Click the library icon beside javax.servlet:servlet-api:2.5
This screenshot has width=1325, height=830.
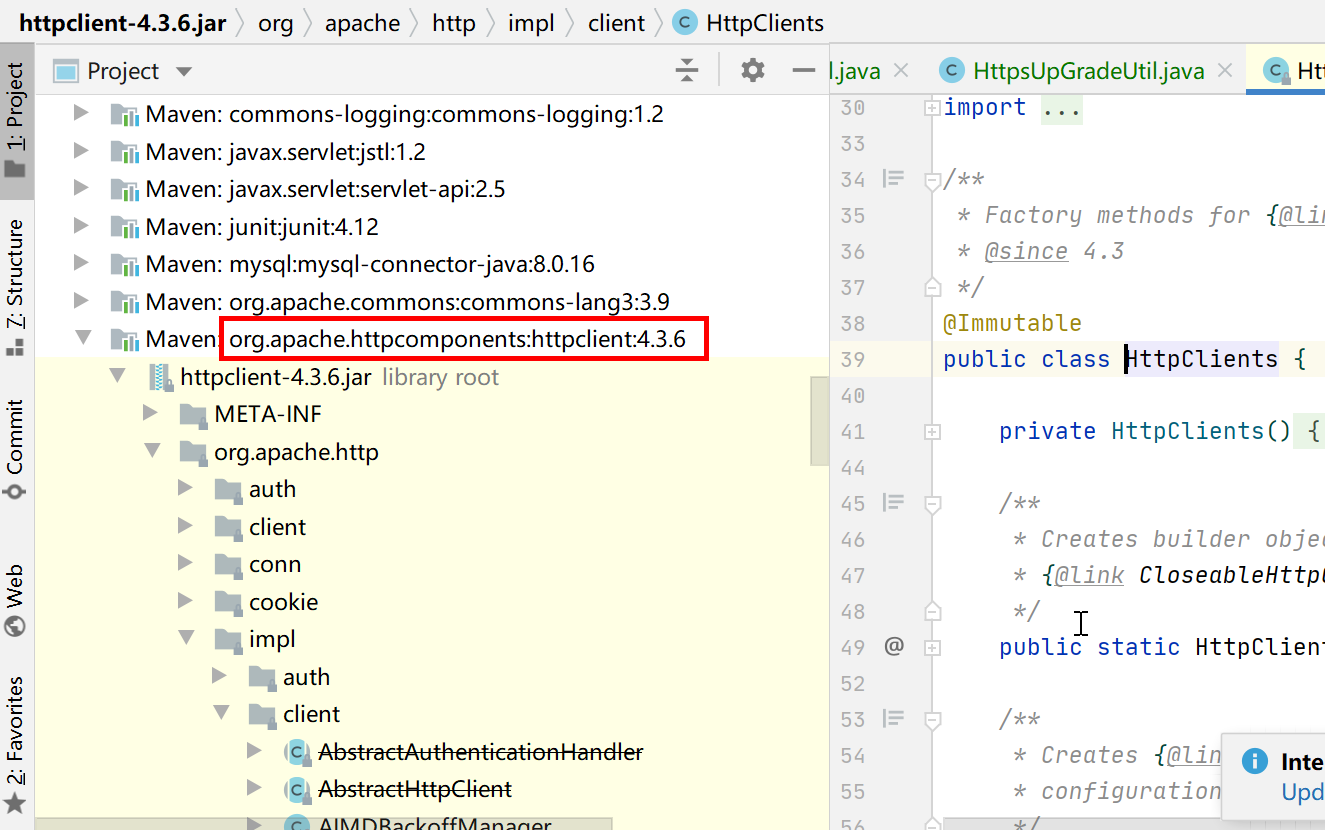click(x=126, y=190)
